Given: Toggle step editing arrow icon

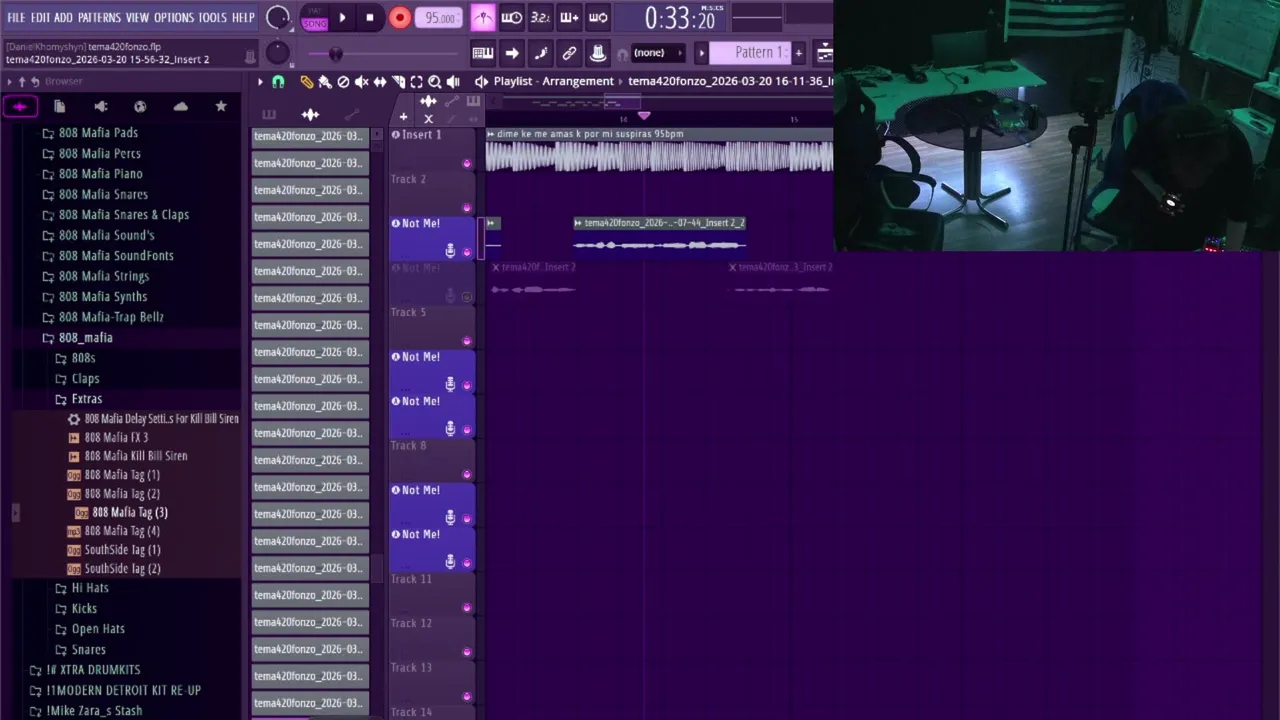Looking at the screenshot, I should (x=512, y=53).
